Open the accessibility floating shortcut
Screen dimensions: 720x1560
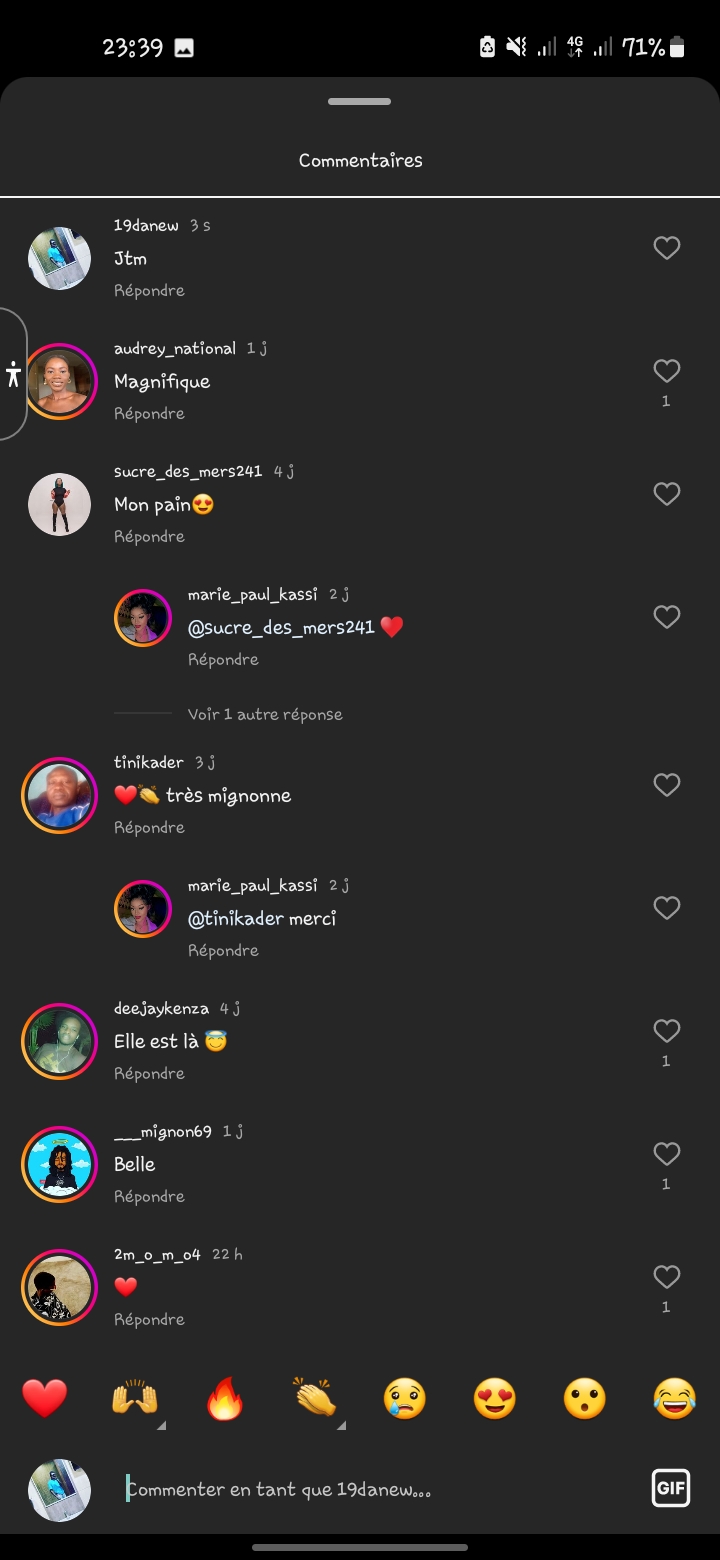13,374
